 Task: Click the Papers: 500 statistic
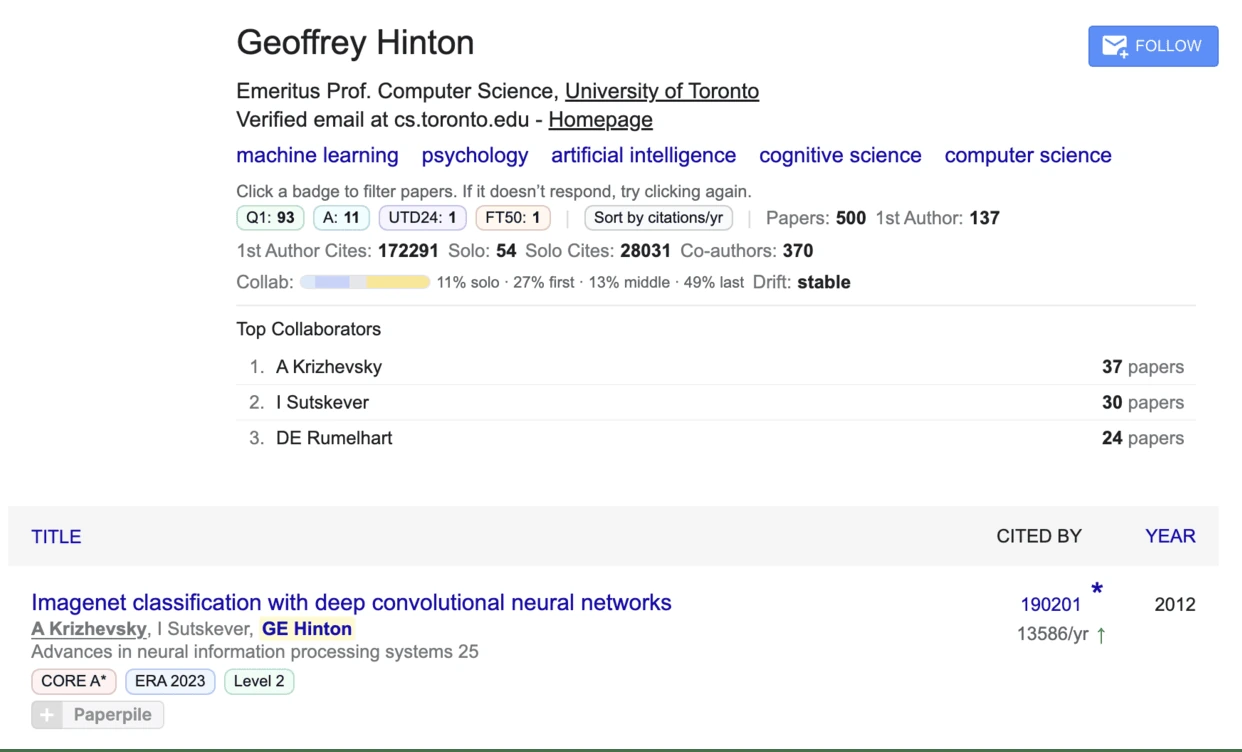(x=816, y=218)
